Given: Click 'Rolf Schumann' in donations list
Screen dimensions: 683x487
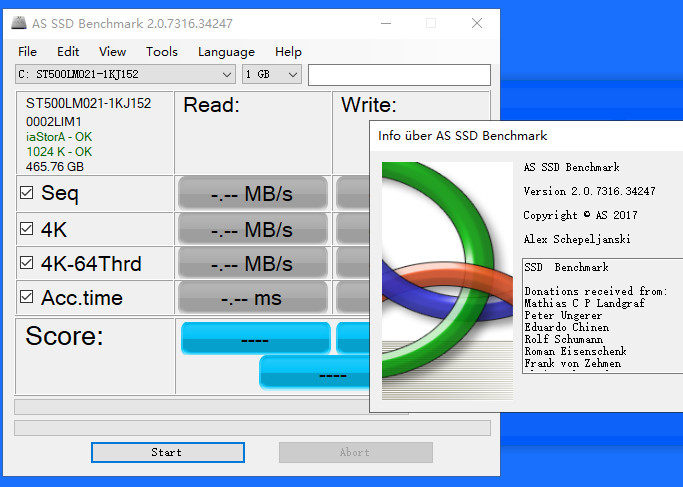Looking at the screenshot, I should [564, 339].
